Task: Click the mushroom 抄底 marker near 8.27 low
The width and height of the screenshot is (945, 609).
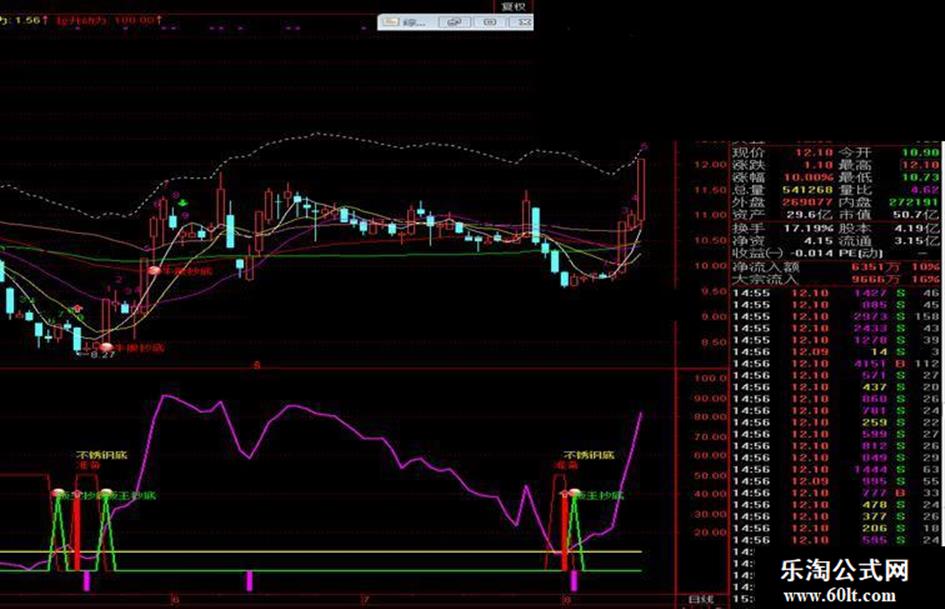Action: coord(106,347)
